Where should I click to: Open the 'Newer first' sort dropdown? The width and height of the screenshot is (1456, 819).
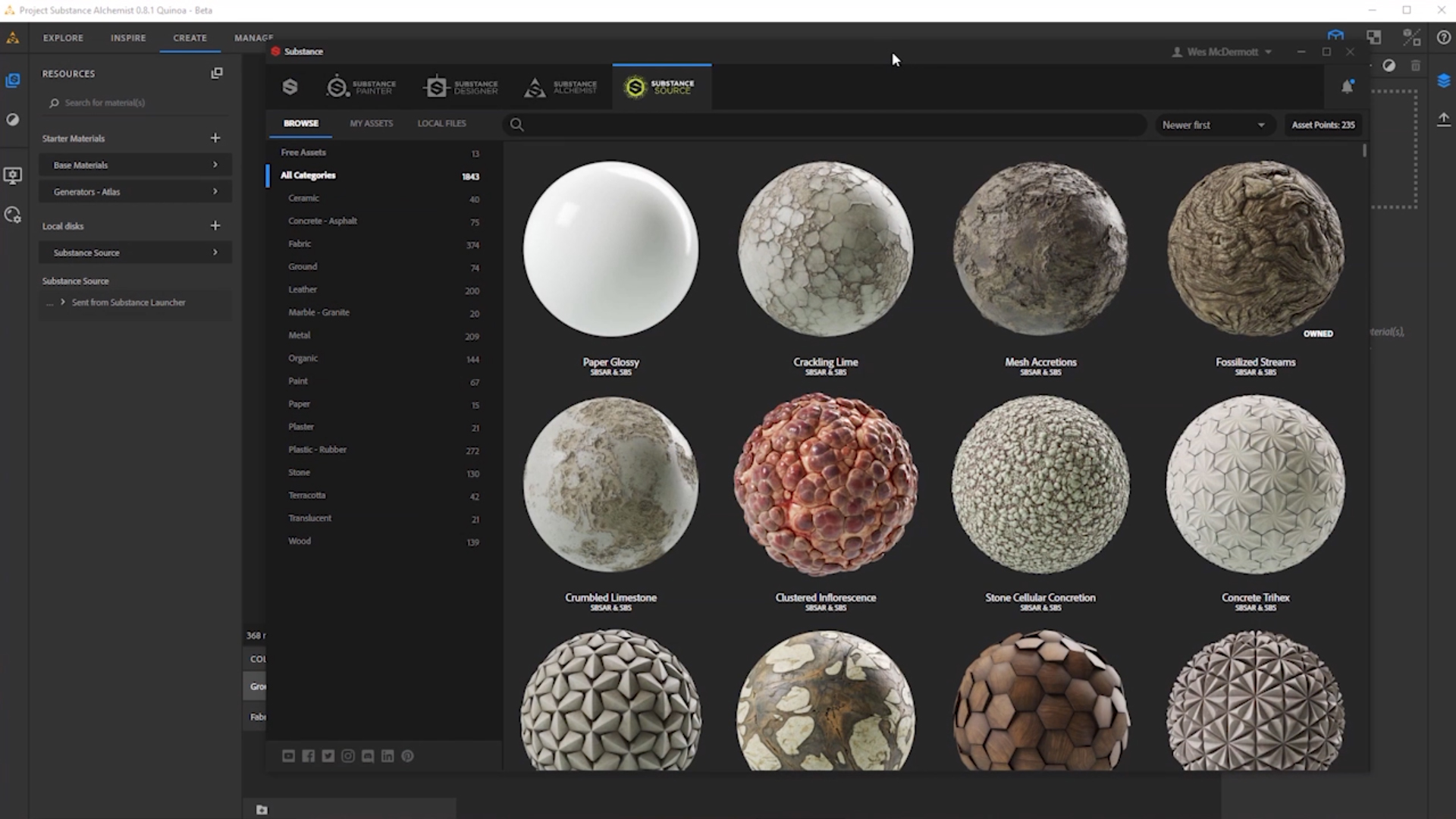click(1213, 125)
